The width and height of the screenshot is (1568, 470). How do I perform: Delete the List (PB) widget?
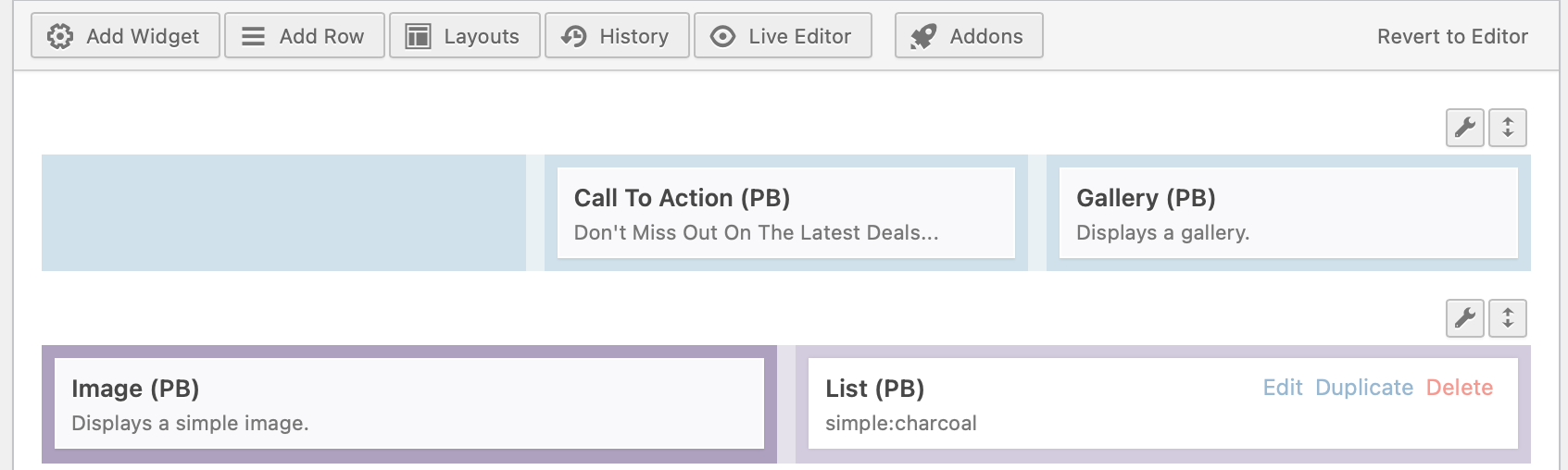pos(1460,388)
